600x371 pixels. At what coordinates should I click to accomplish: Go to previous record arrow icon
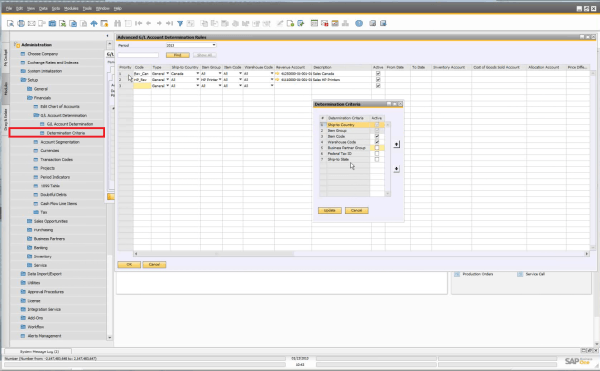(x=149, y=23)
